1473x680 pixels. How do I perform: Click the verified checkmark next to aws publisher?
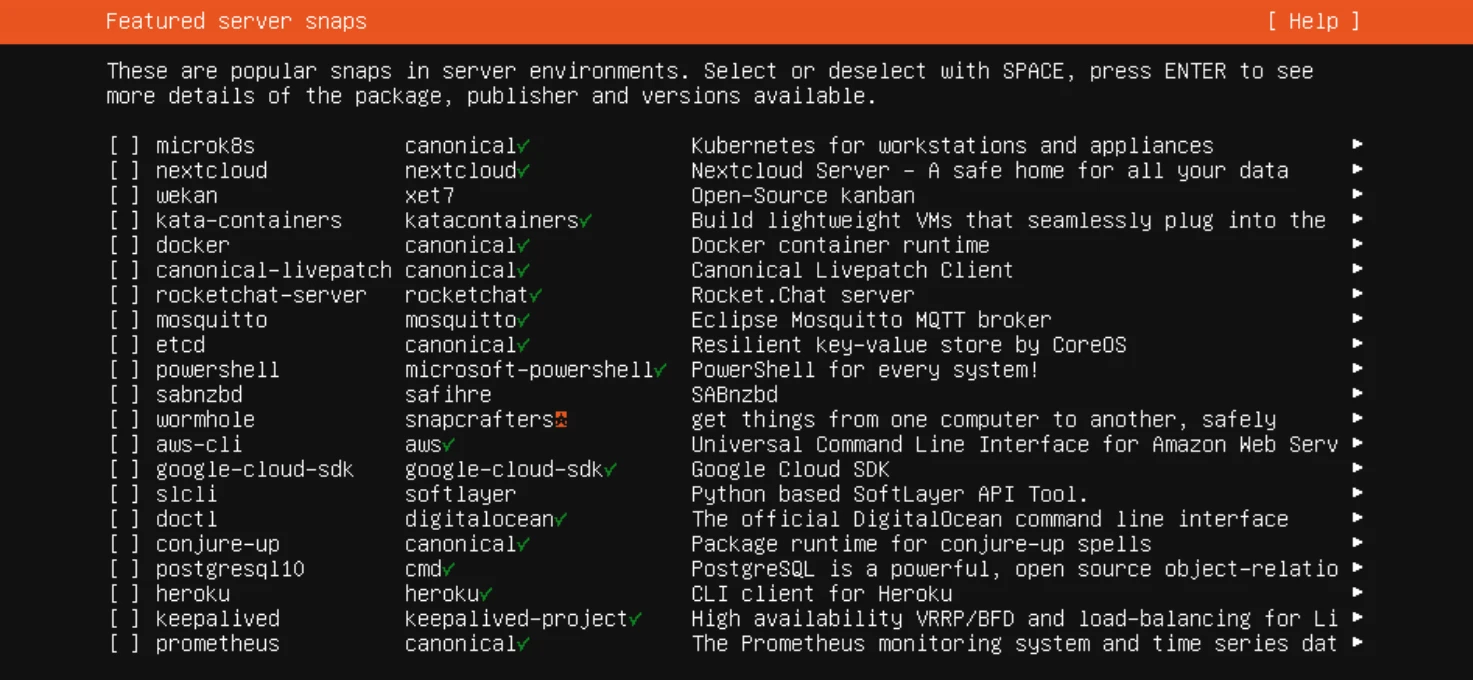point(449,445)
